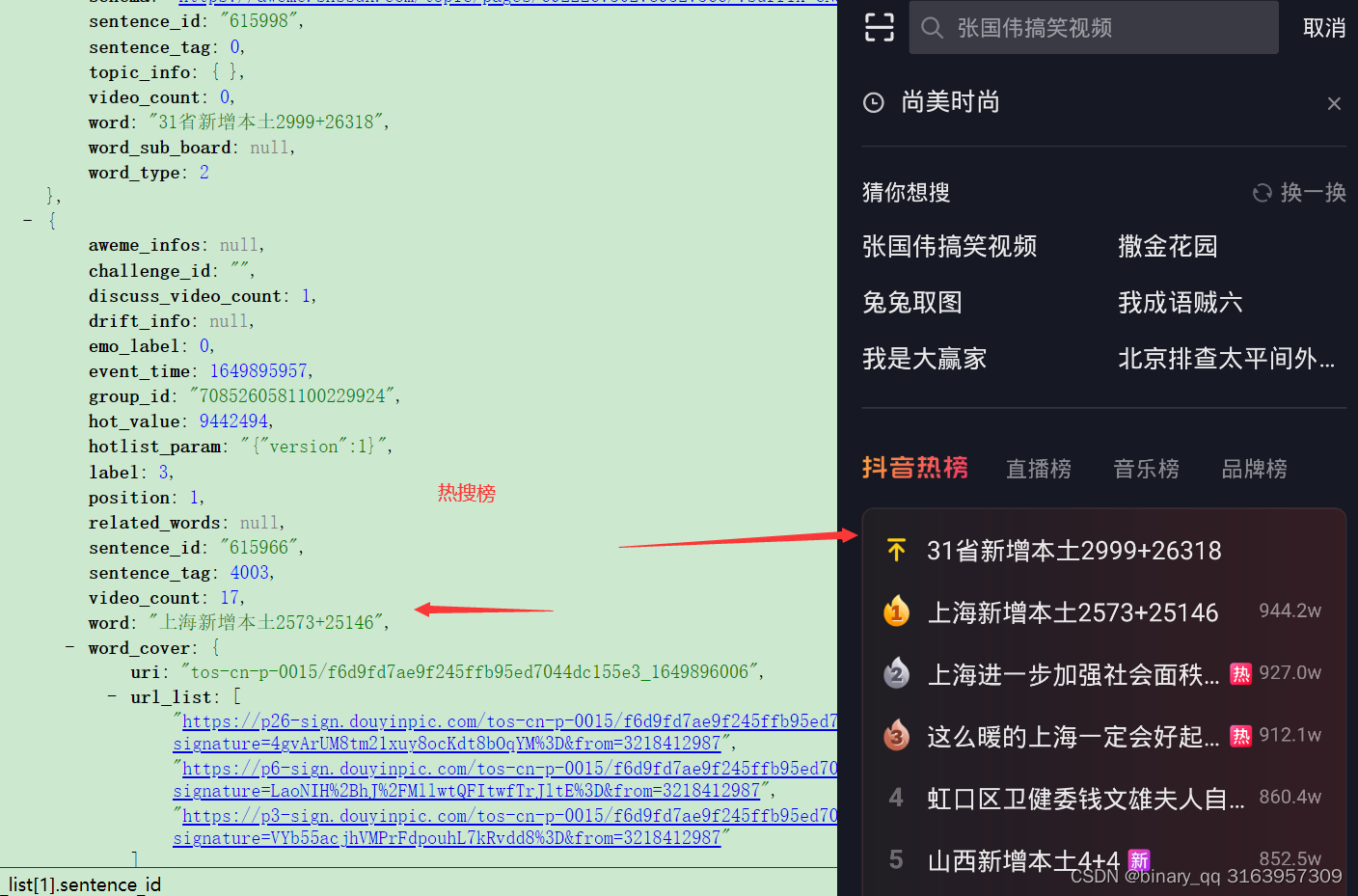
Task: Open the p26-sign.douyinpic.com URL link
Action: pos(505,732)
